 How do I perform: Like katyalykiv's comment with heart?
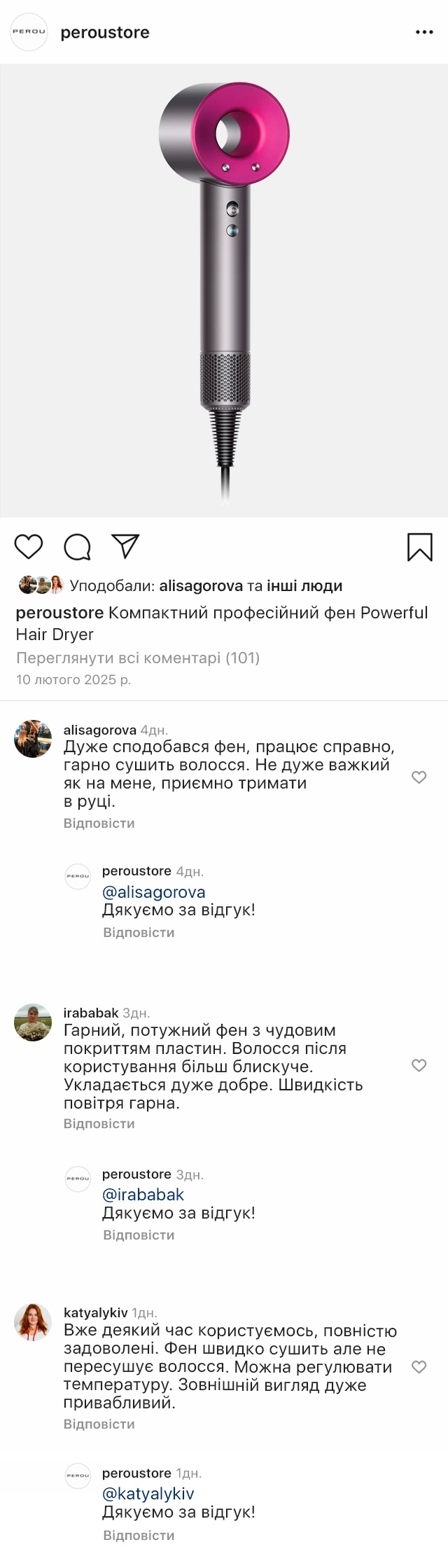[419, 1367]
